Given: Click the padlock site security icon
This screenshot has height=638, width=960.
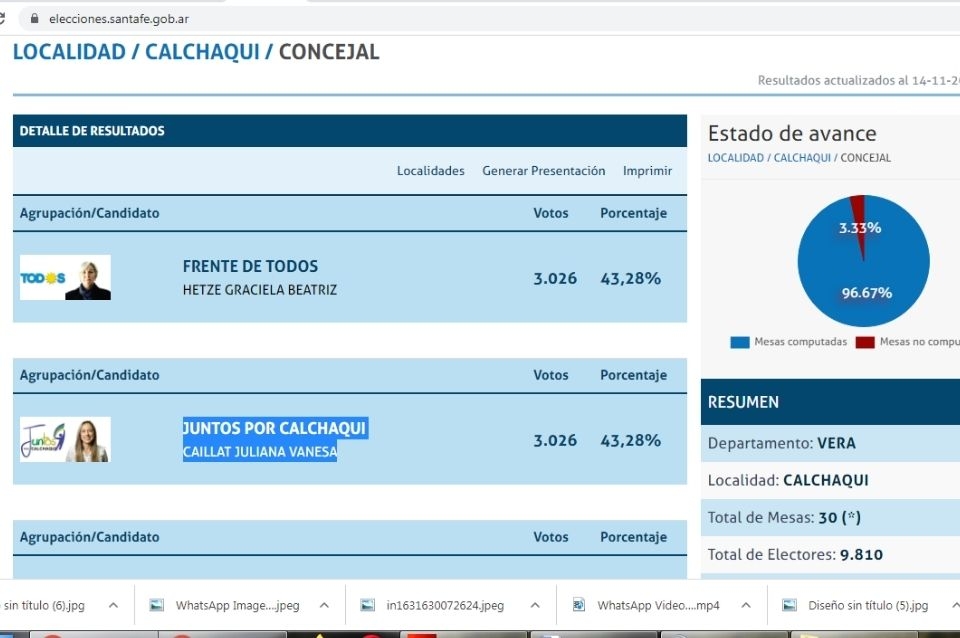Looking at the screenshot, I should (33, 18).
